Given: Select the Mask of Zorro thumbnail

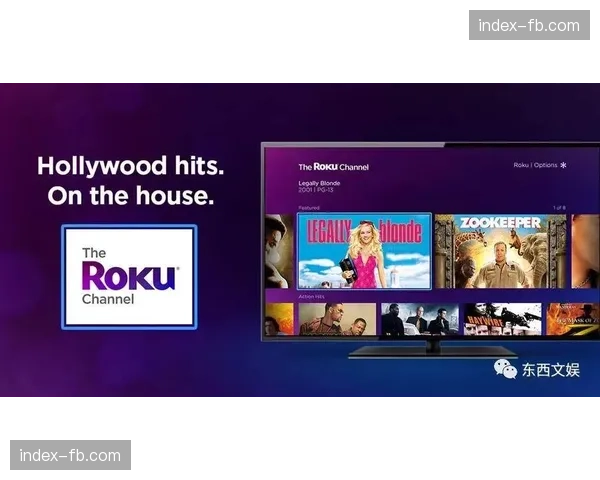Looking at the screenshot, I should click(x=571, y=319).
